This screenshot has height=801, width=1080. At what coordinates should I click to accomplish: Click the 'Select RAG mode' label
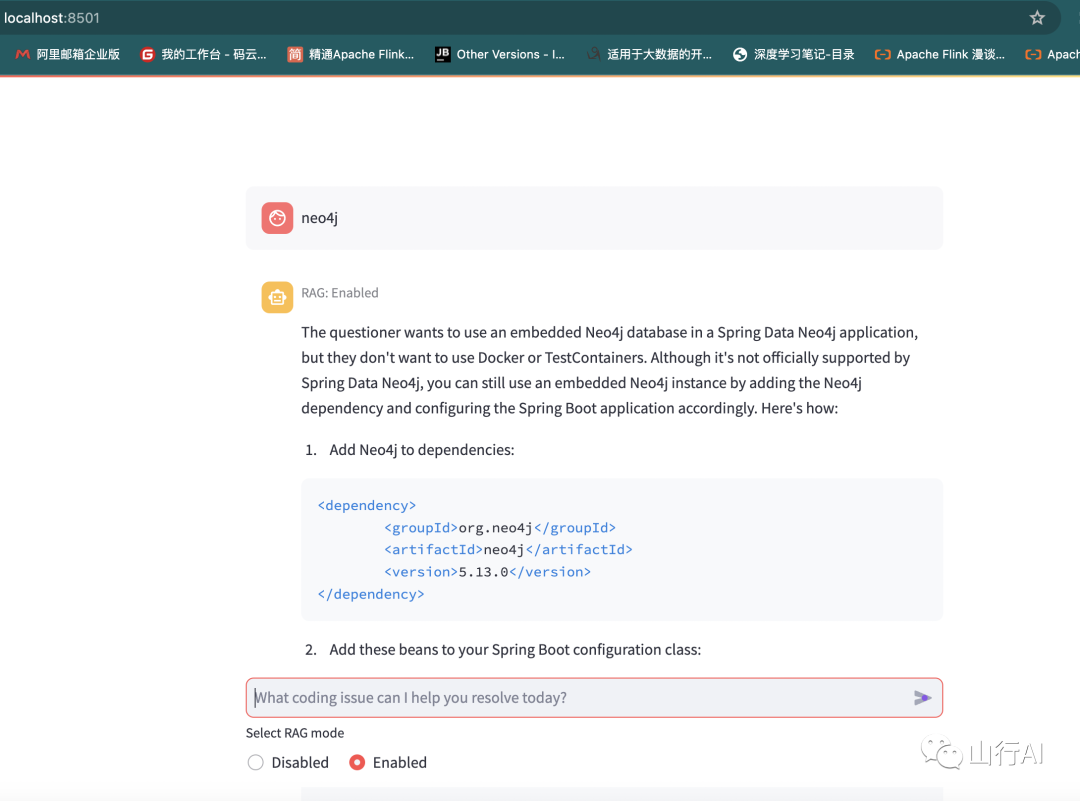coord(295,733)
